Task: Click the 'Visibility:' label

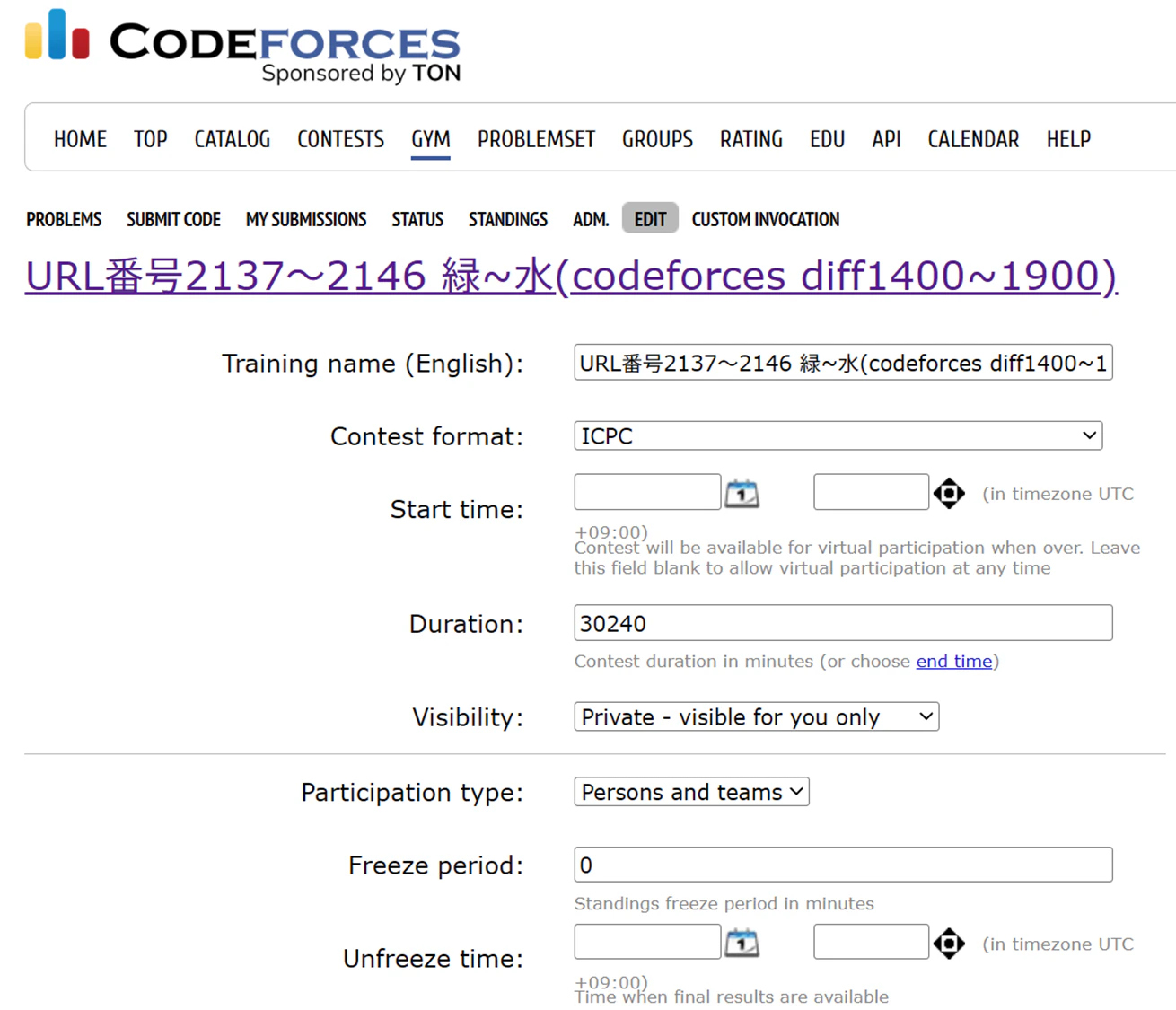Action: 468,717
